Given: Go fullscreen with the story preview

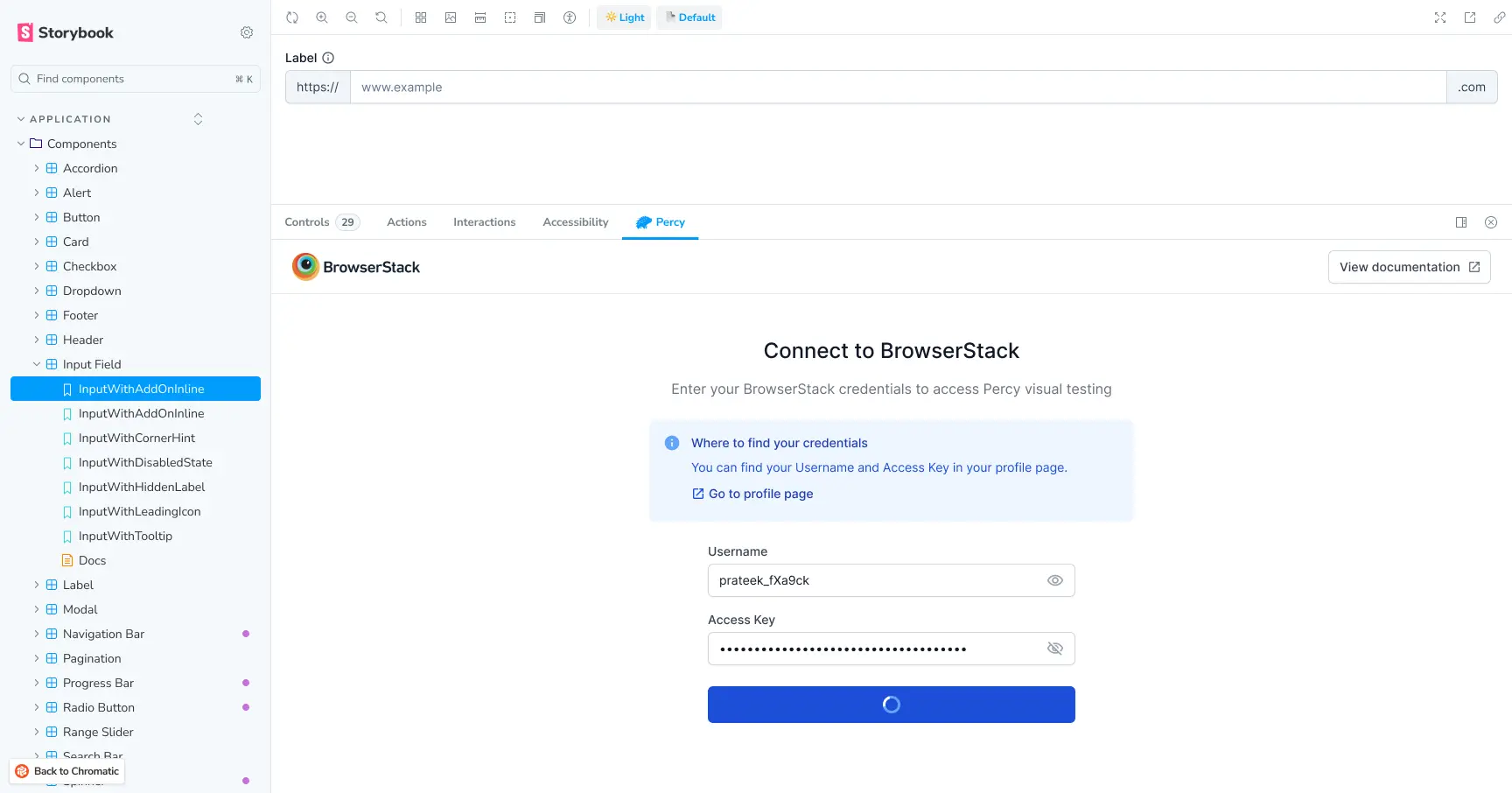Looking at the screenshot, I should (x=1440, y=17).
